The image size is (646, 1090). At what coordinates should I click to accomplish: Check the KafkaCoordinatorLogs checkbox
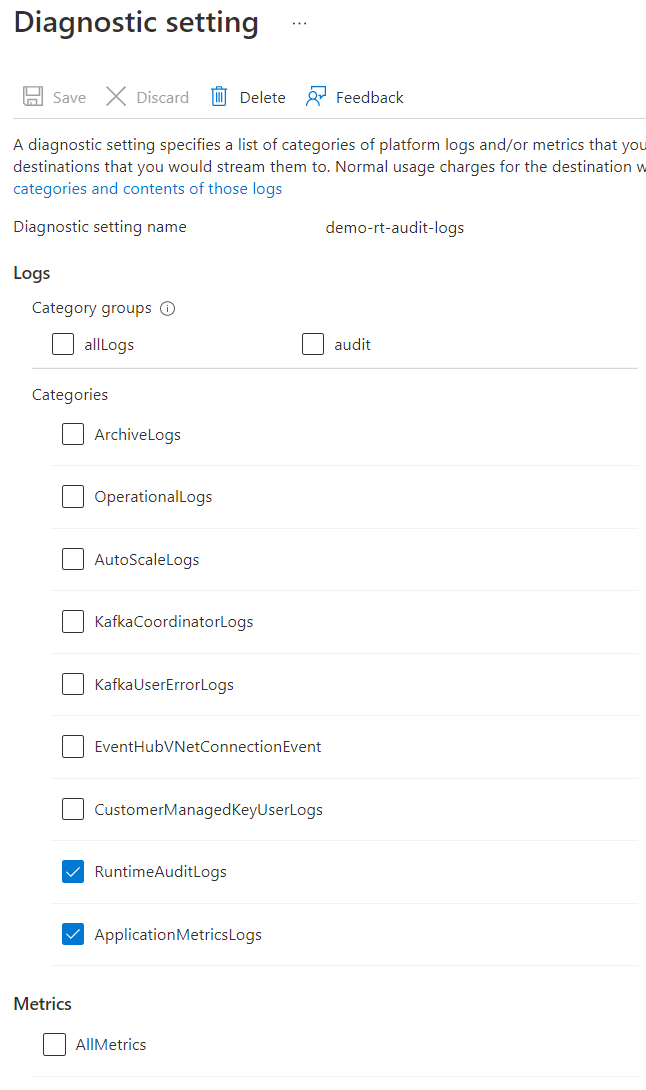[73, 622]
